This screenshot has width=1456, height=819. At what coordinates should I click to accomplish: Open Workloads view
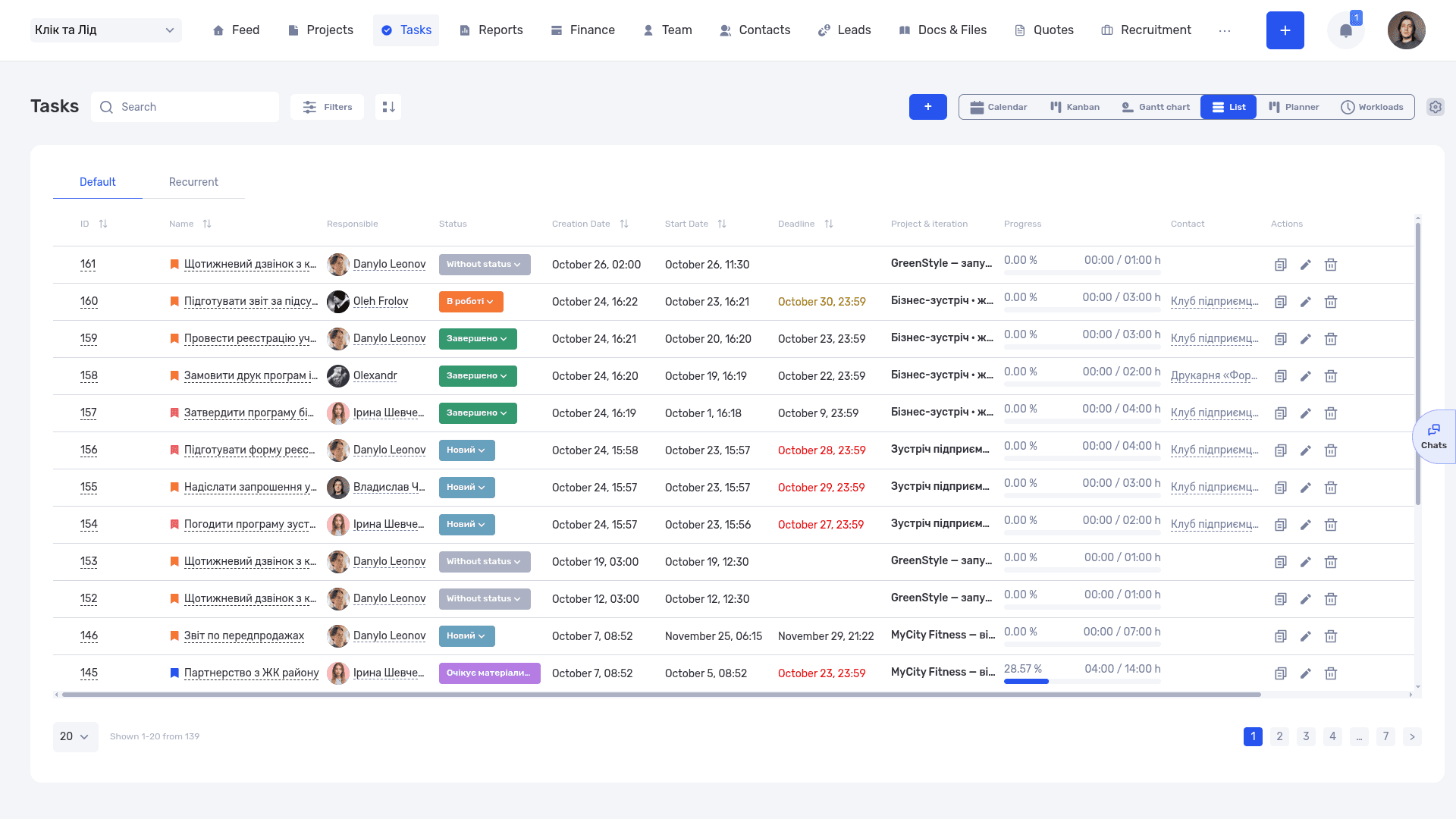coord(1372,107)
